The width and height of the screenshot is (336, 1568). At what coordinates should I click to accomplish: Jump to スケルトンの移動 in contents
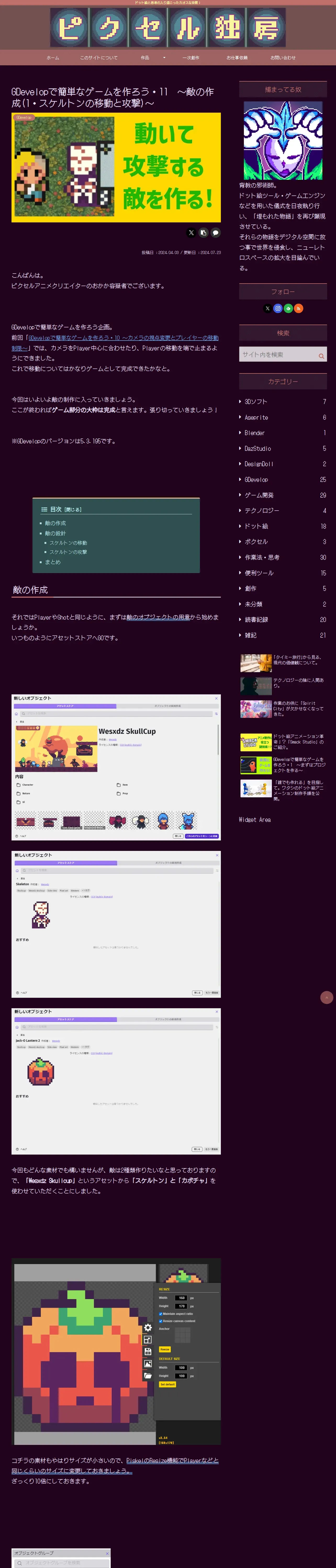[68, 543]
